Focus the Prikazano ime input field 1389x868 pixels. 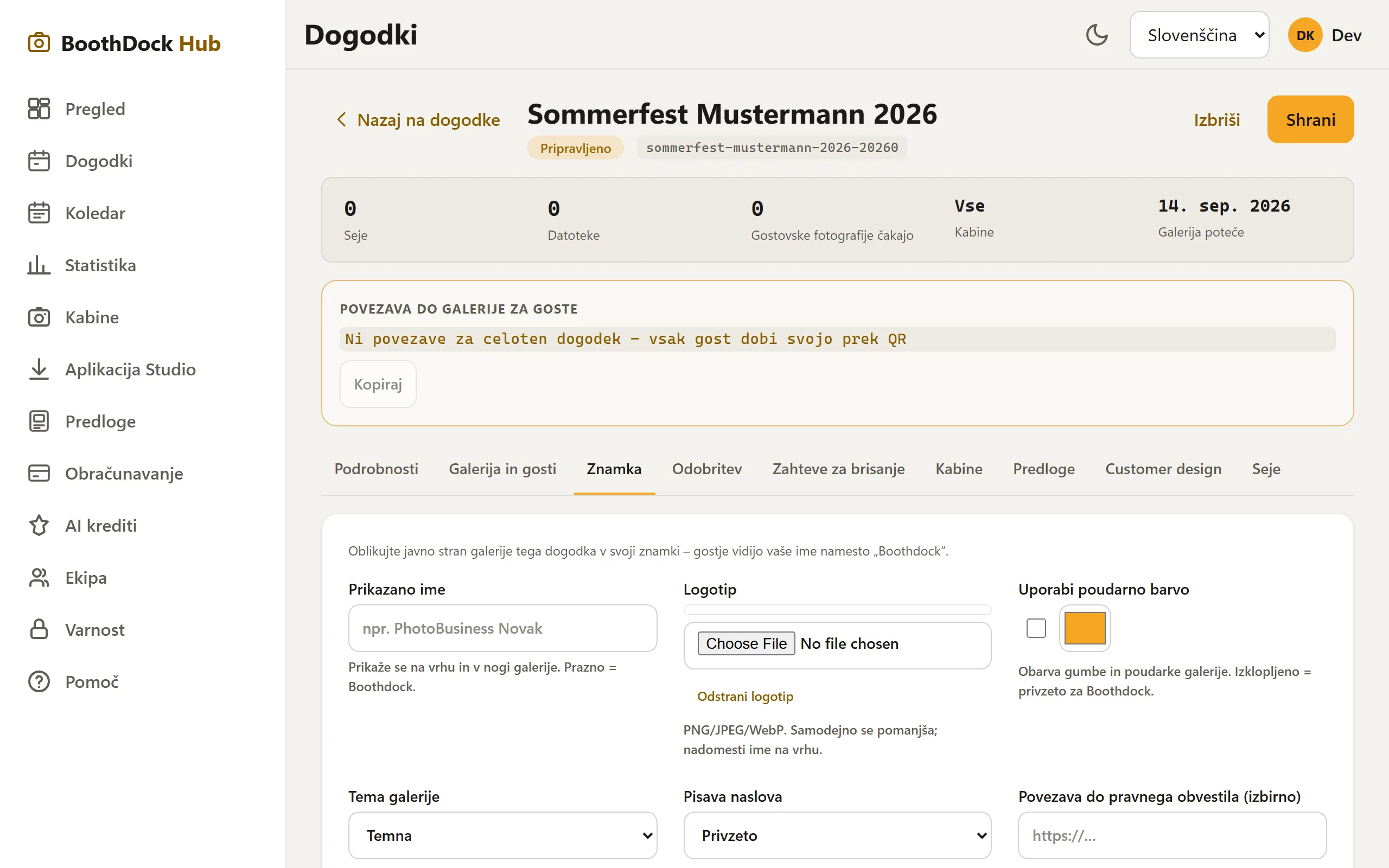click(503, 628)
